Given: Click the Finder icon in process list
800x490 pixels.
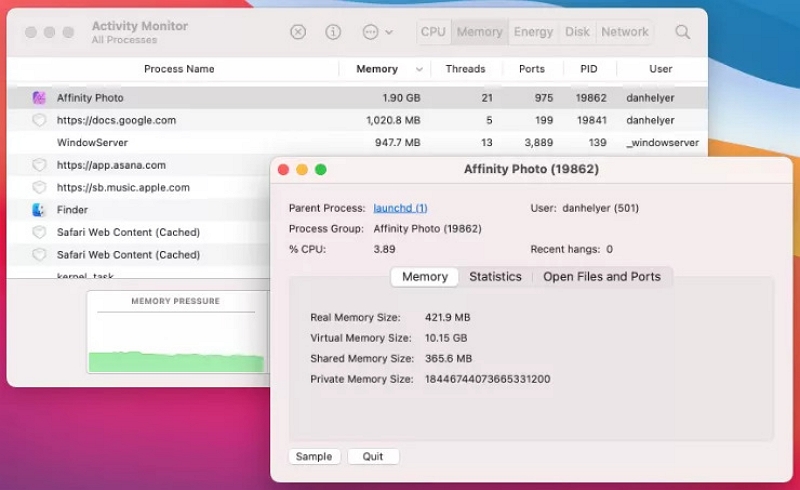Looking at the screenshot, I should 39,210.
